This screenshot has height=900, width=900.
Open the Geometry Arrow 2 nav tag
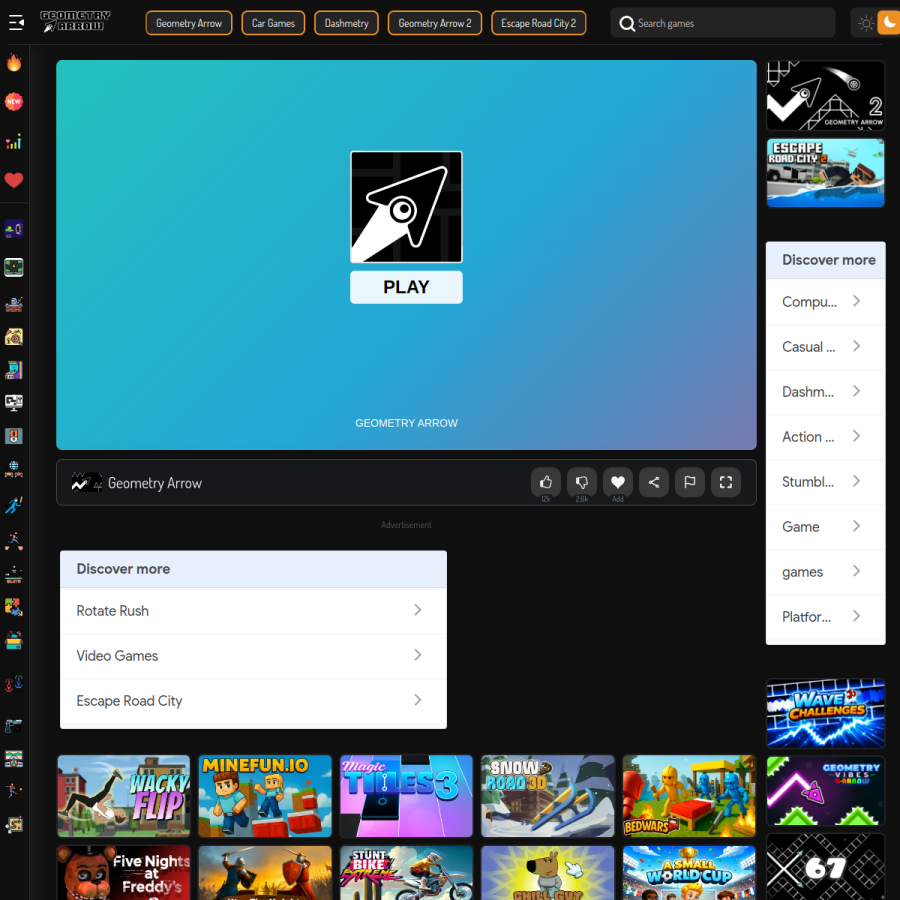[435, 23]
